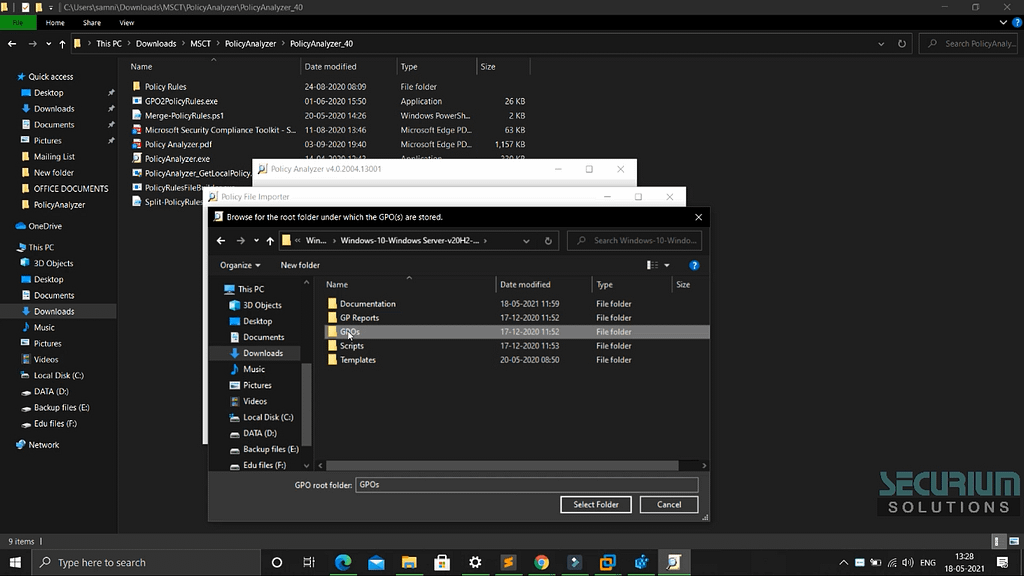Cancel the folder browse dialog
Image resolution: width=1024 pixels, height=576 pixels.
click(669, 504)
